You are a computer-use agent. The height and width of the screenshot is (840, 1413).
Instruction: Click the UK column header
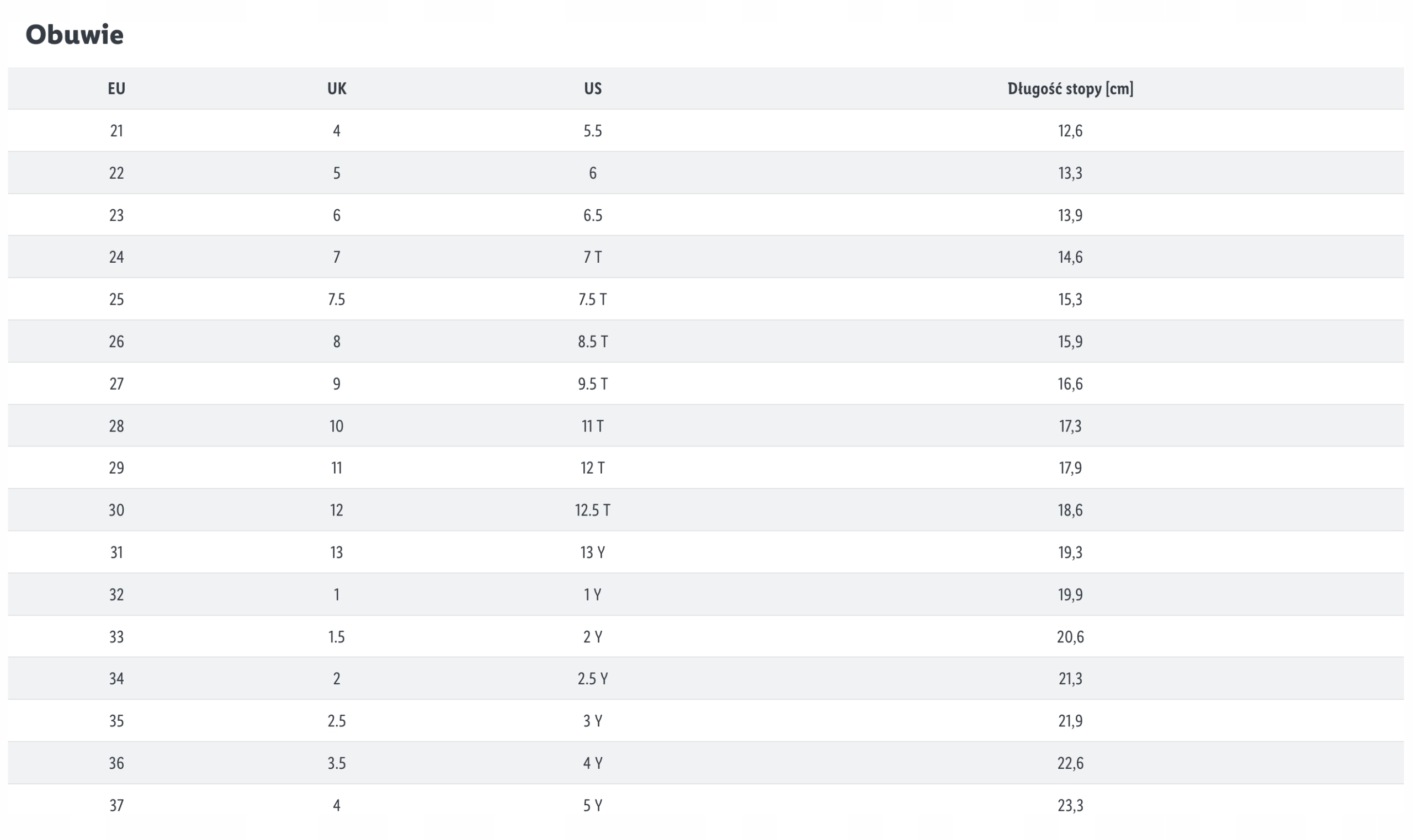337,89
